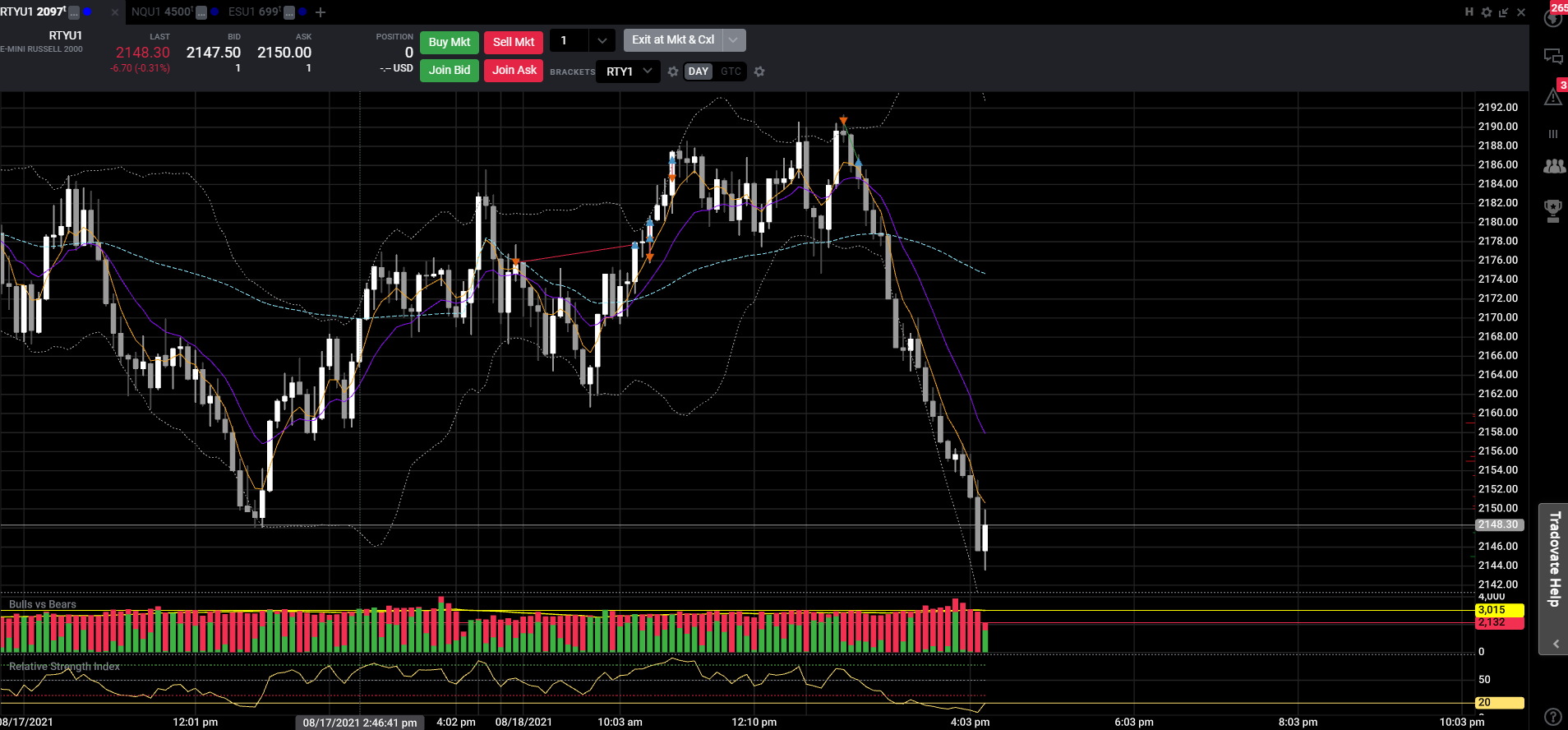Image resolution: width=1568 pixels, height=730 pixels.
Task: Click the three vertical bars sidebar icon
Action: (x=1552, y=134)
